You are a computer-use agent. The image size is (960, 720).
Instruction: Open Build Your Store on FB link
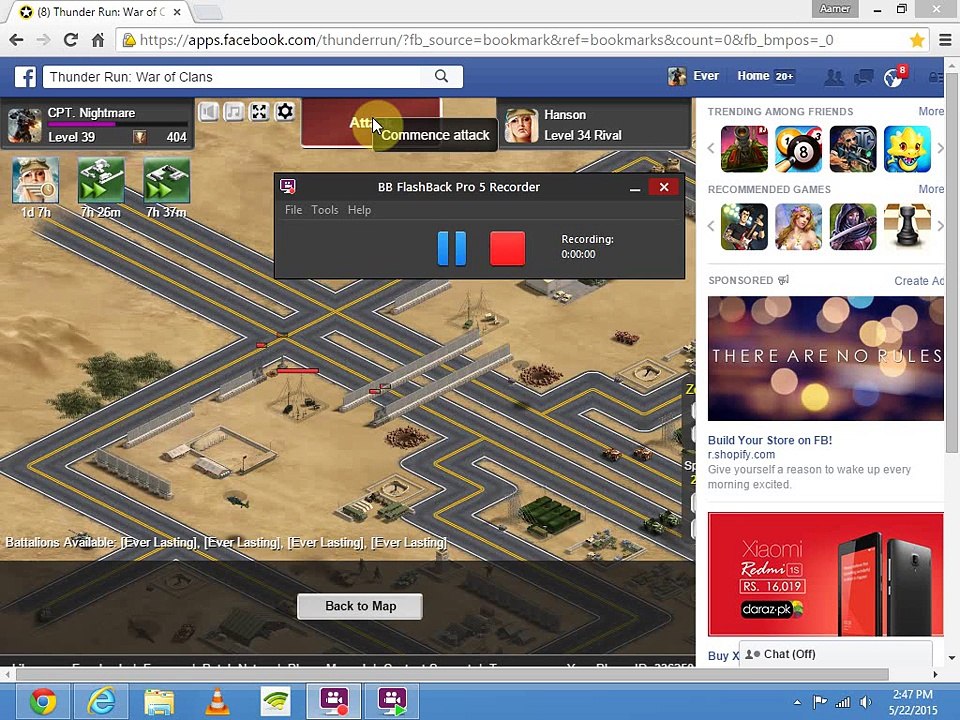pos(770,440)
